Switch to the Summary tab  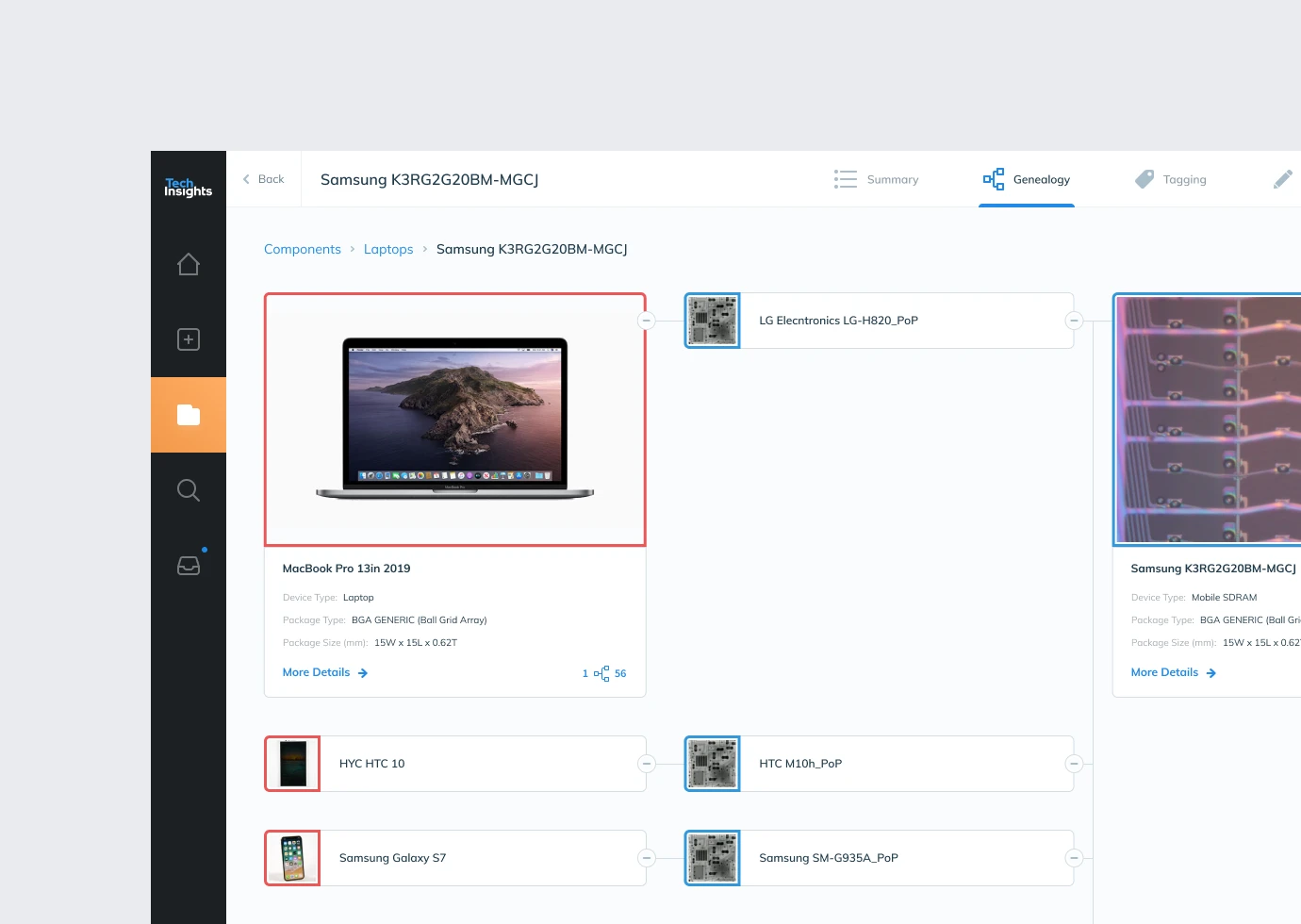tap(876, 179)
